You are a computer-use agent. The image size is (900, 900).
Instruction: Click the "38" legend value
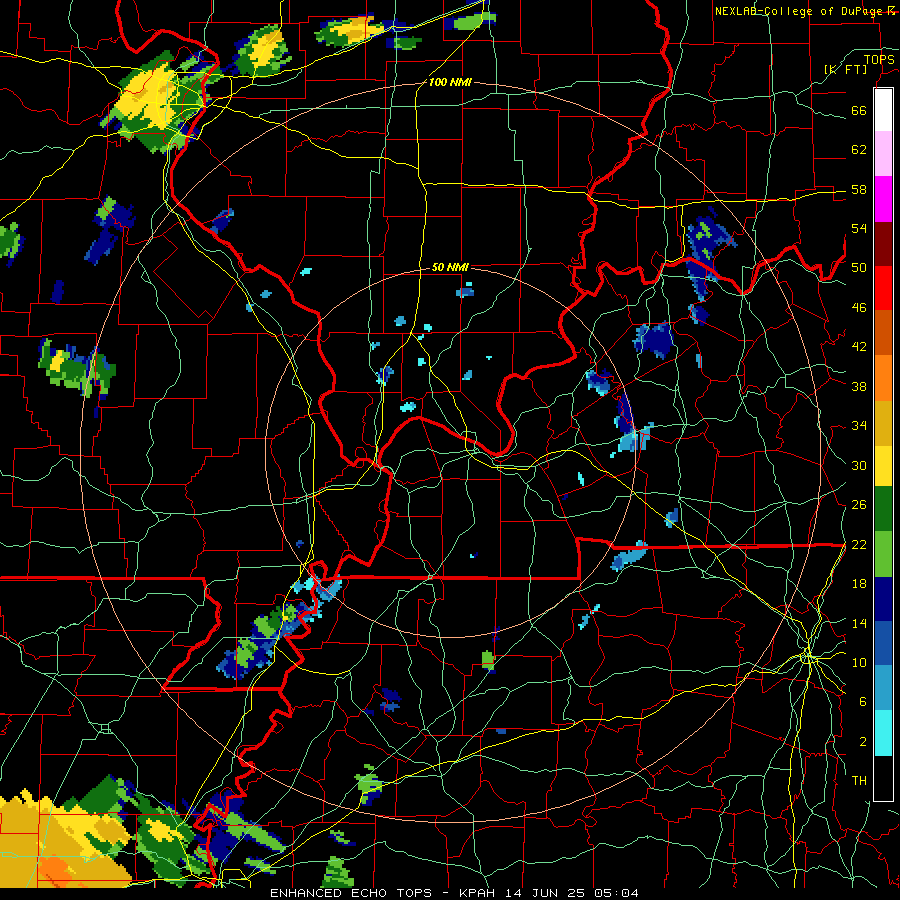coord(859,386)
